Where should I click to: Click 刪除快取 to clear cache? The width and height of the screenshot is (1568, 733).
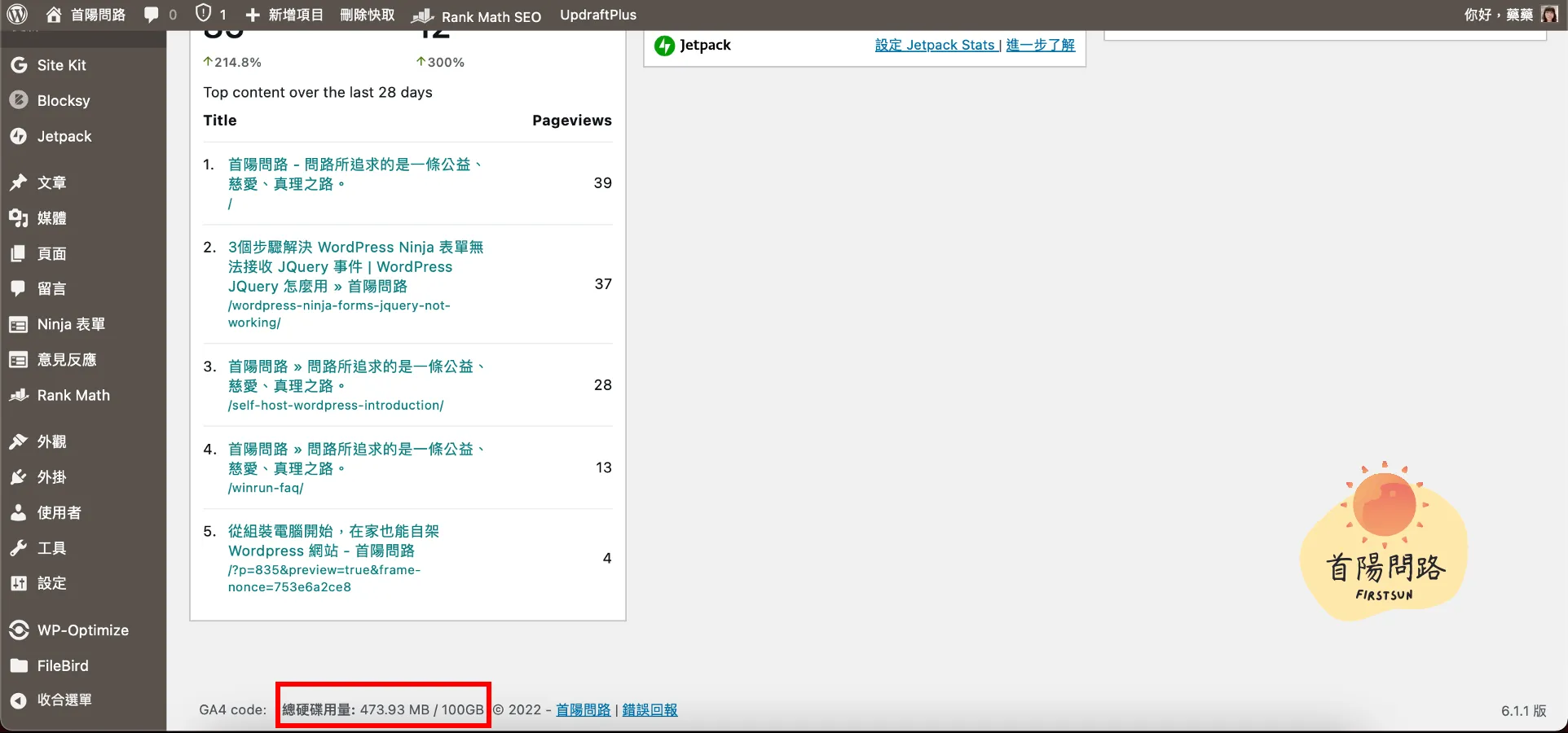(367, 15)
